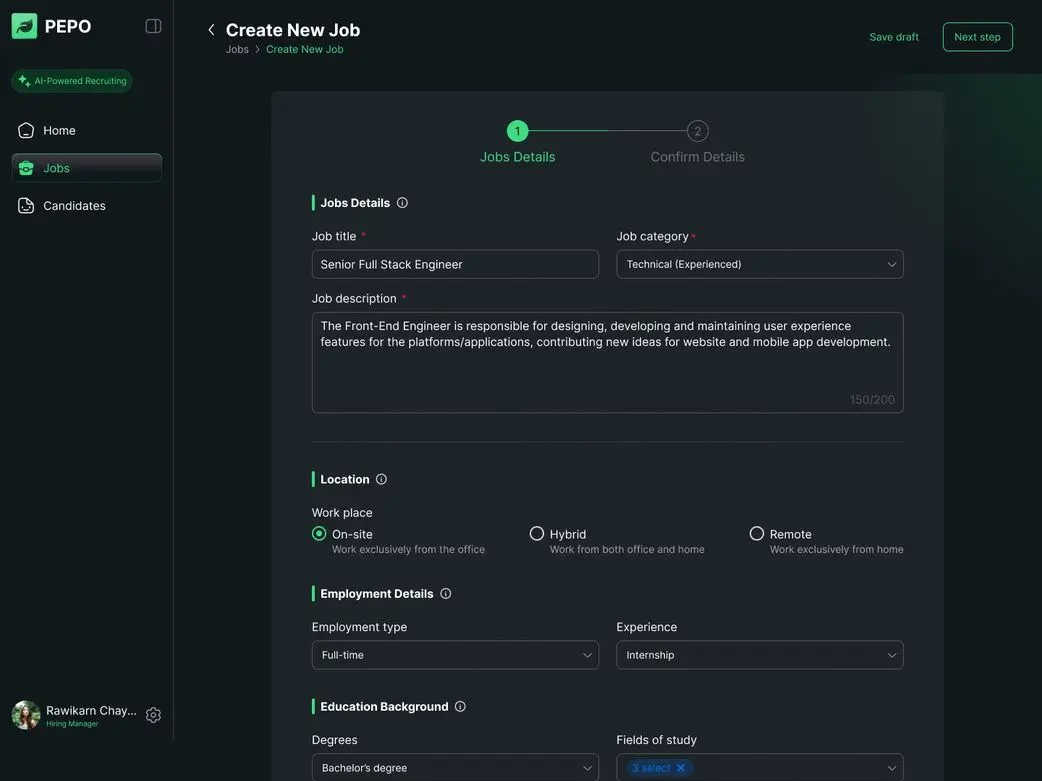This screenshot has width=1042, height=781.
Task: Open the Experience dropdown
Action: (x=759, y=655)
